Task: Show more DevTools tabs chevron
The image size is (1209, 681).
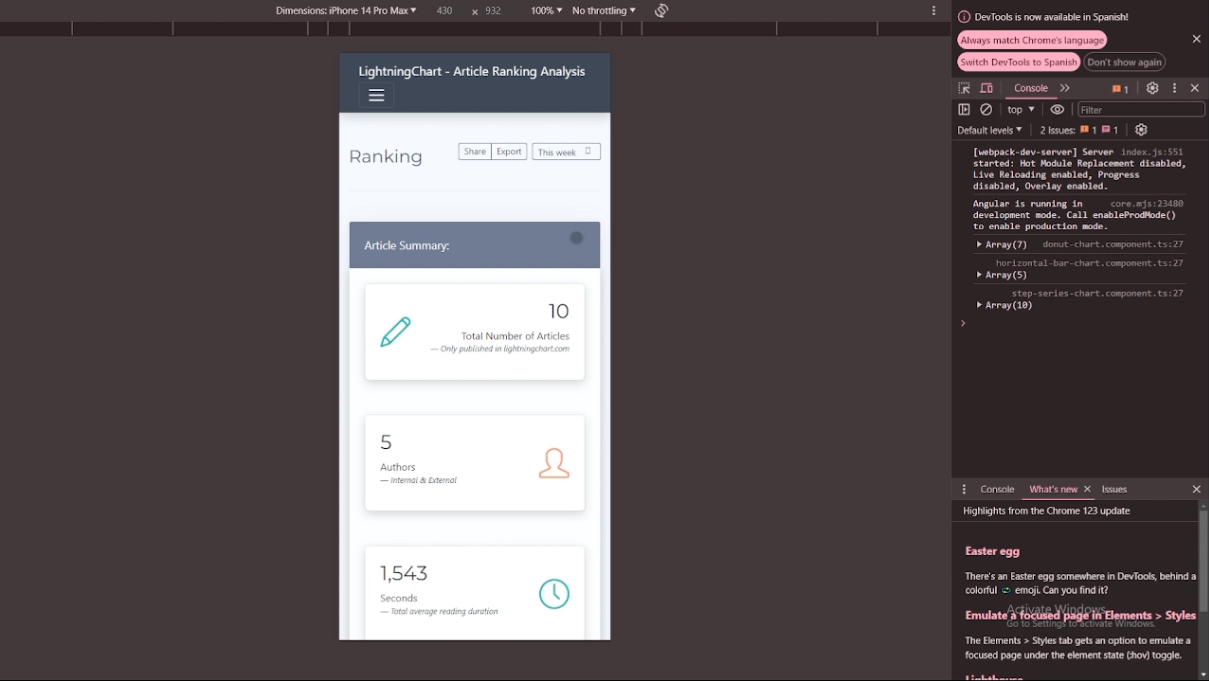Action: (1065, 88)
